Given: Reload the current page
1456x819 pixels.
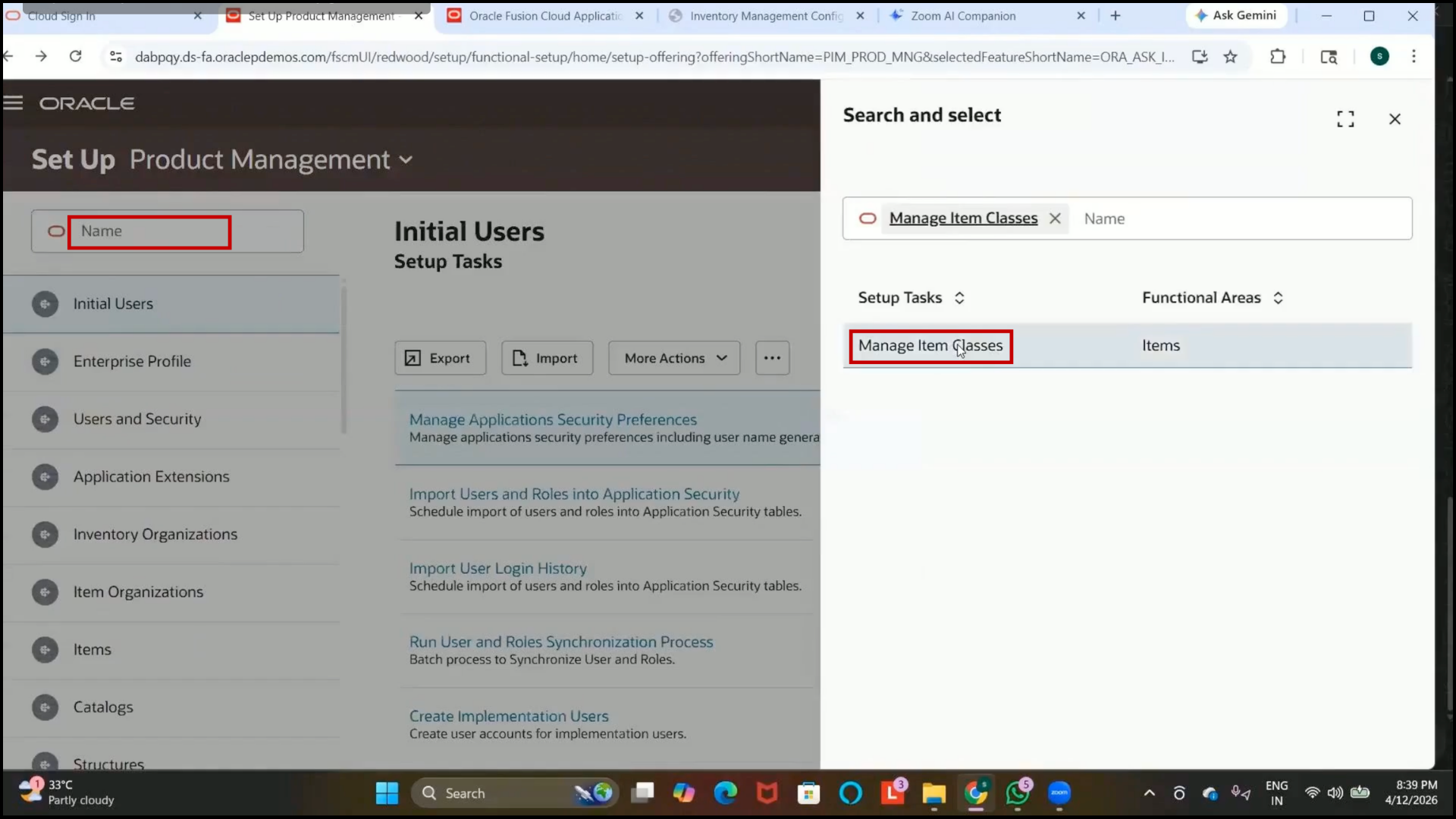Looking at the screenshot, I should [75, 56].
